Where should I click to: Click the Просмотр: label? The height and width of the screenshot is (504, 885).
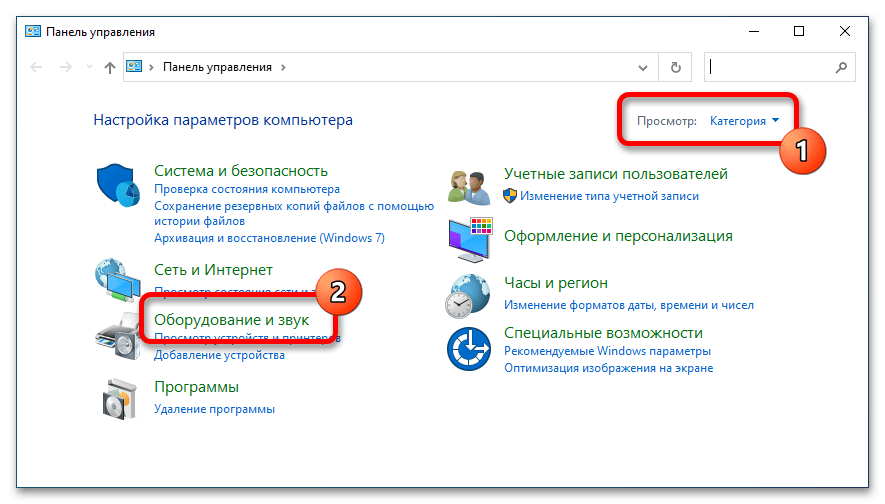point(667,121)
